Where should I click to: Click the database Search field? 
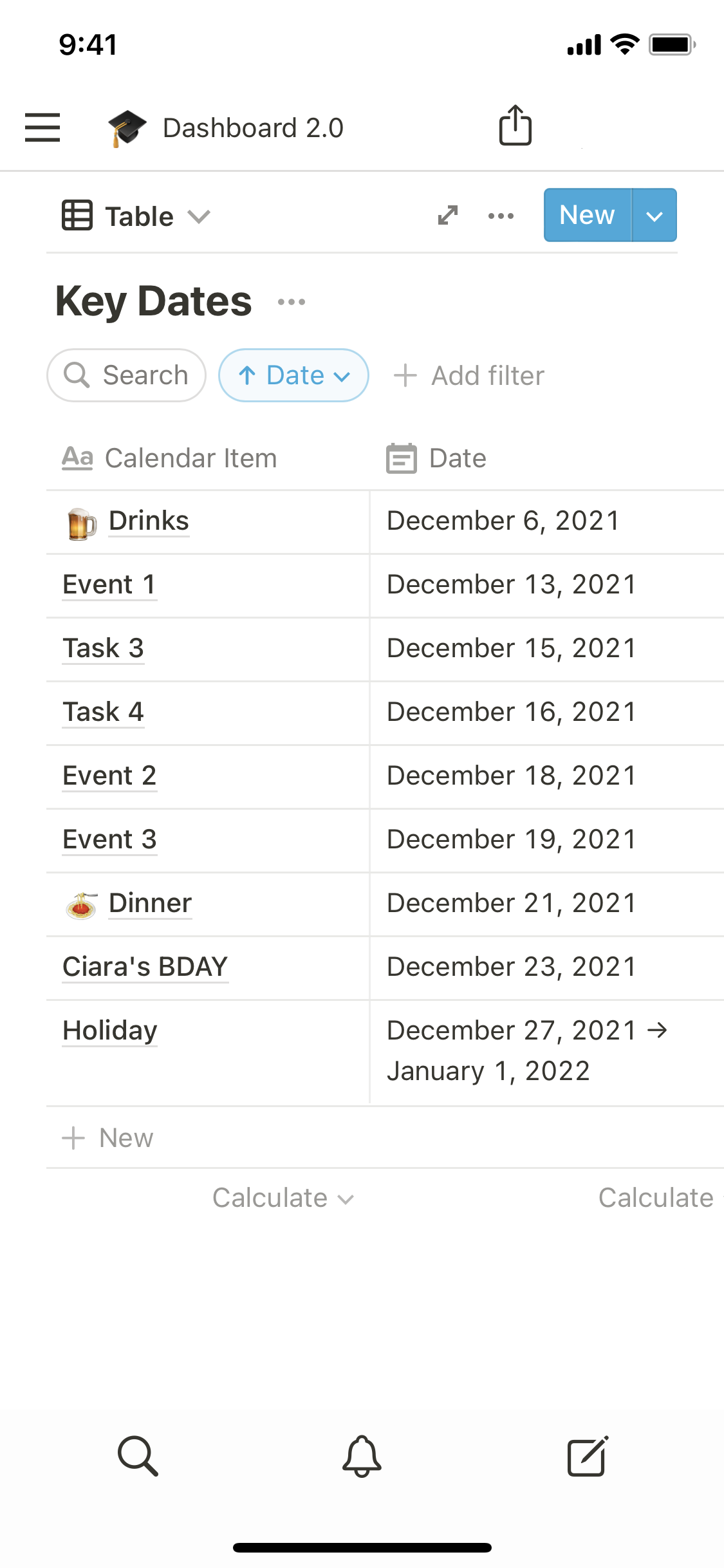(x=127, y=375)
